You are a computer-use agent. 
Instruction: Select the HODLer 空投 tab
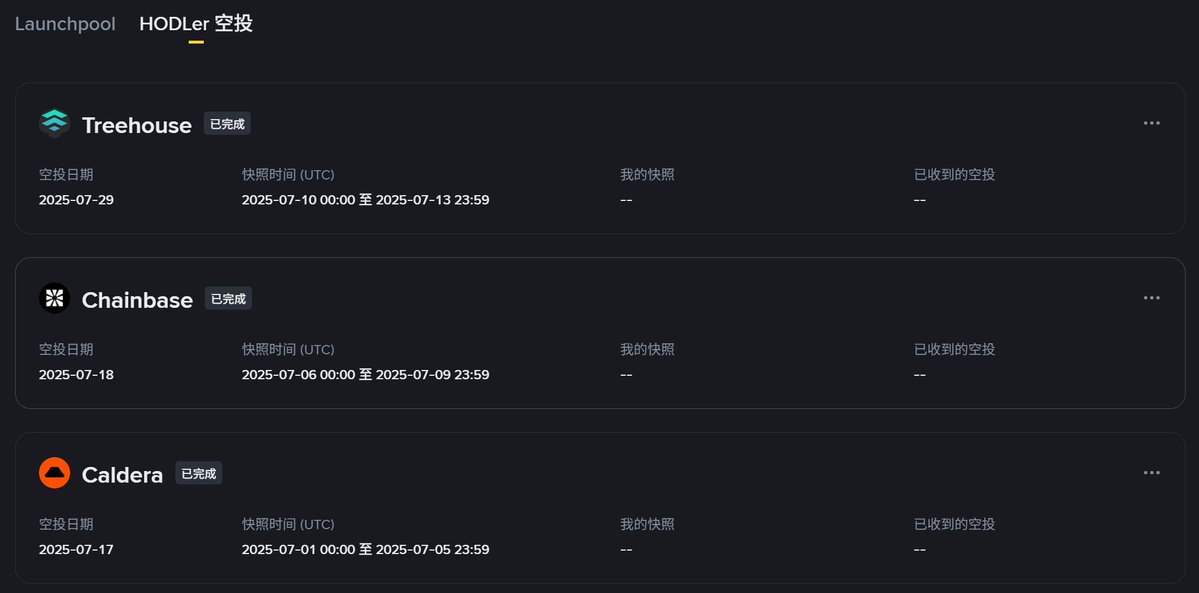(x=196, y=24)
